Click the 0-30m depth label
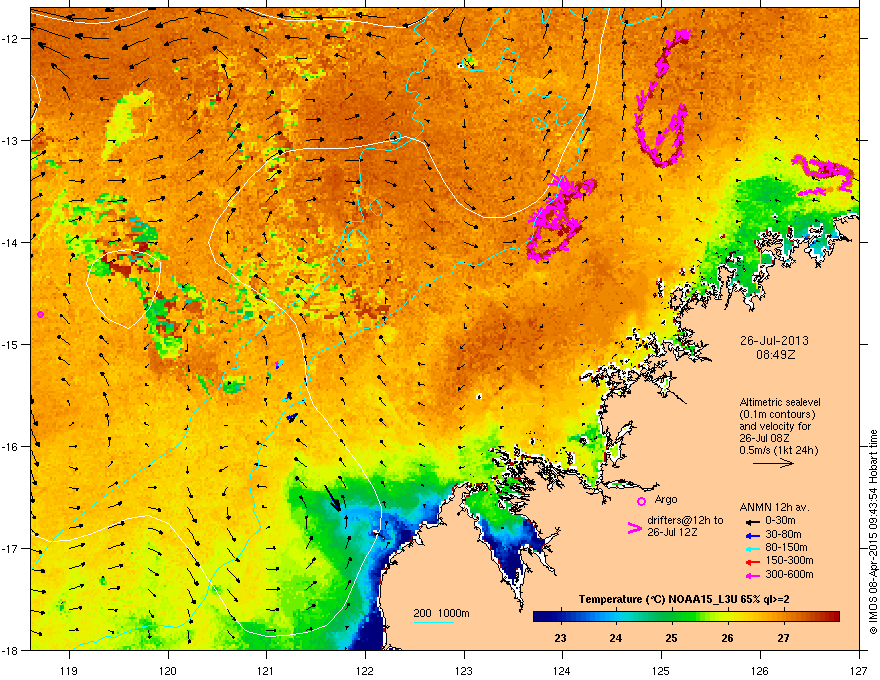This screenshot has width=880, height=680. click(780, 521)
